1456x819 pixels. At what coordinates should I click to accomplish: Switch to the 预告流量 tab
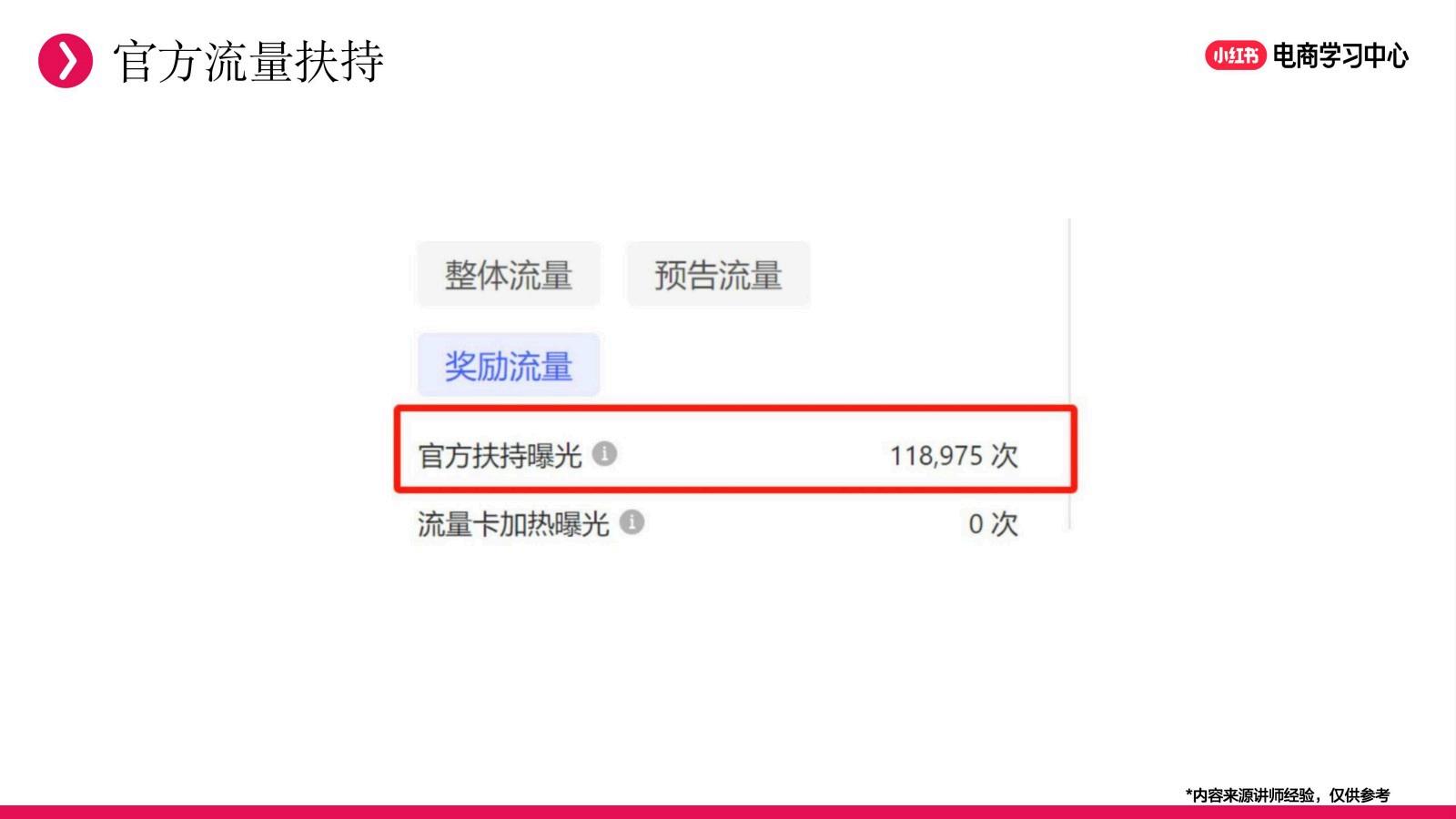click(718, 275)
